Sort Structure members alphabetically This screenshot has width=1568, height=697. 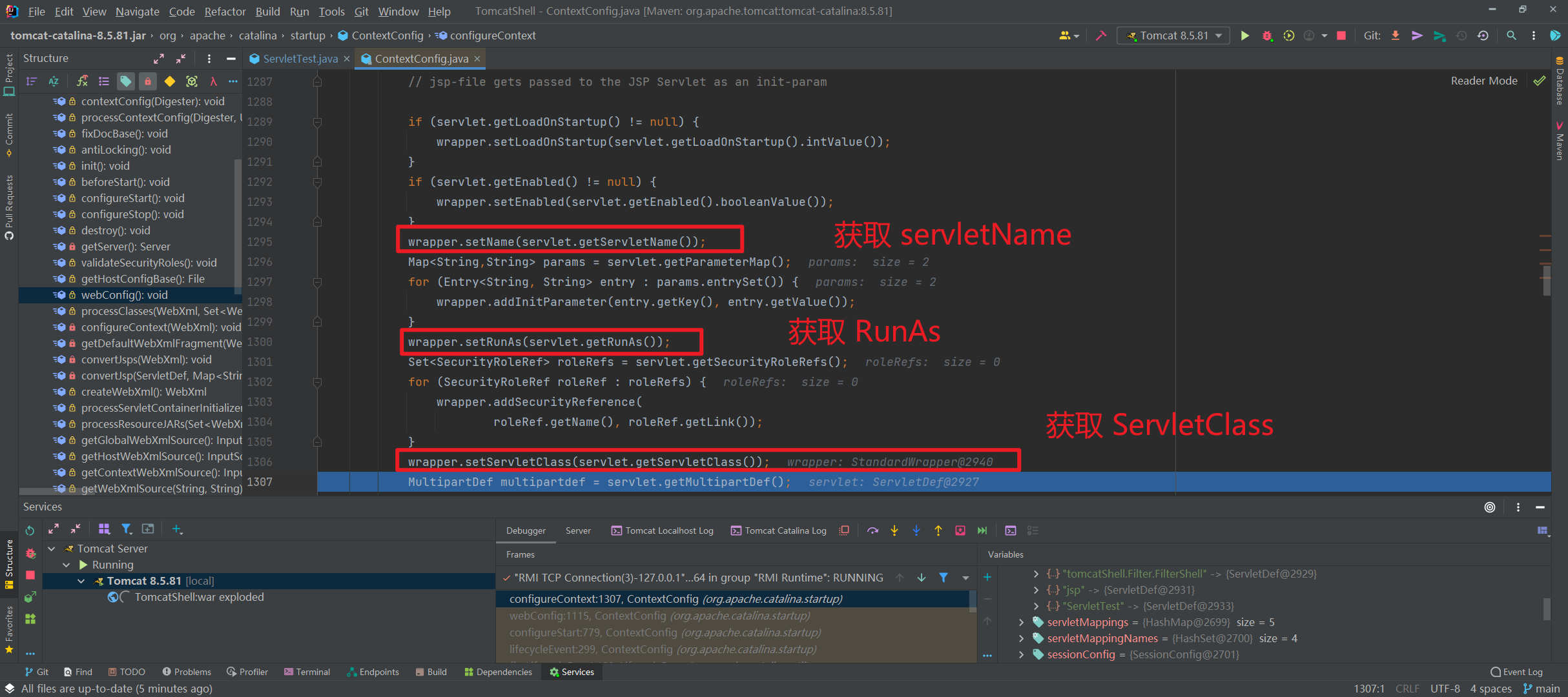[54, 81]
